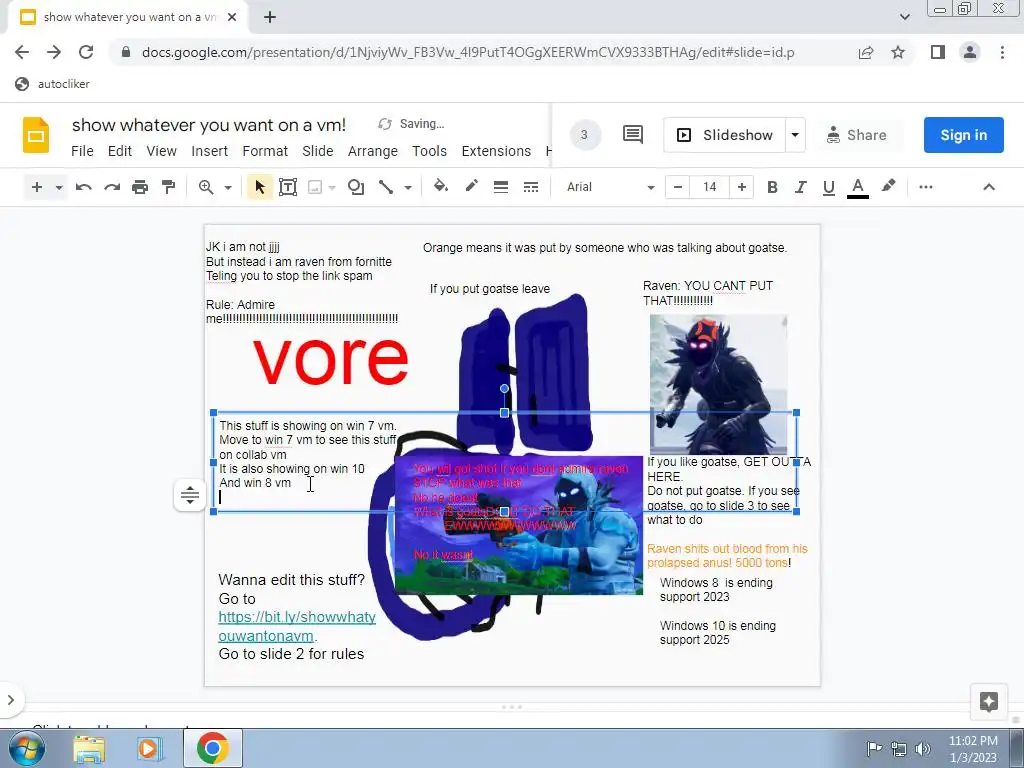The width and height of the screenshot is (1024, 768).
Task: Select the Shape tool
Action: pos(356,187)
